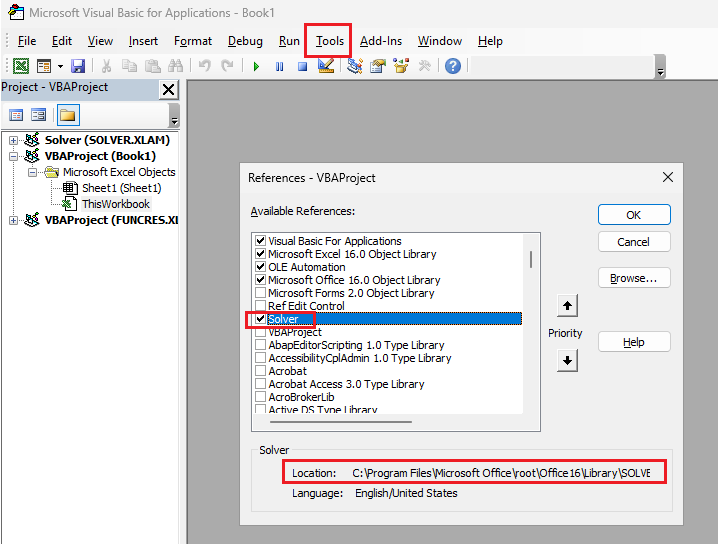Check AbapEditorScripting 1.0 Type Library

click(x=261, y=344)
